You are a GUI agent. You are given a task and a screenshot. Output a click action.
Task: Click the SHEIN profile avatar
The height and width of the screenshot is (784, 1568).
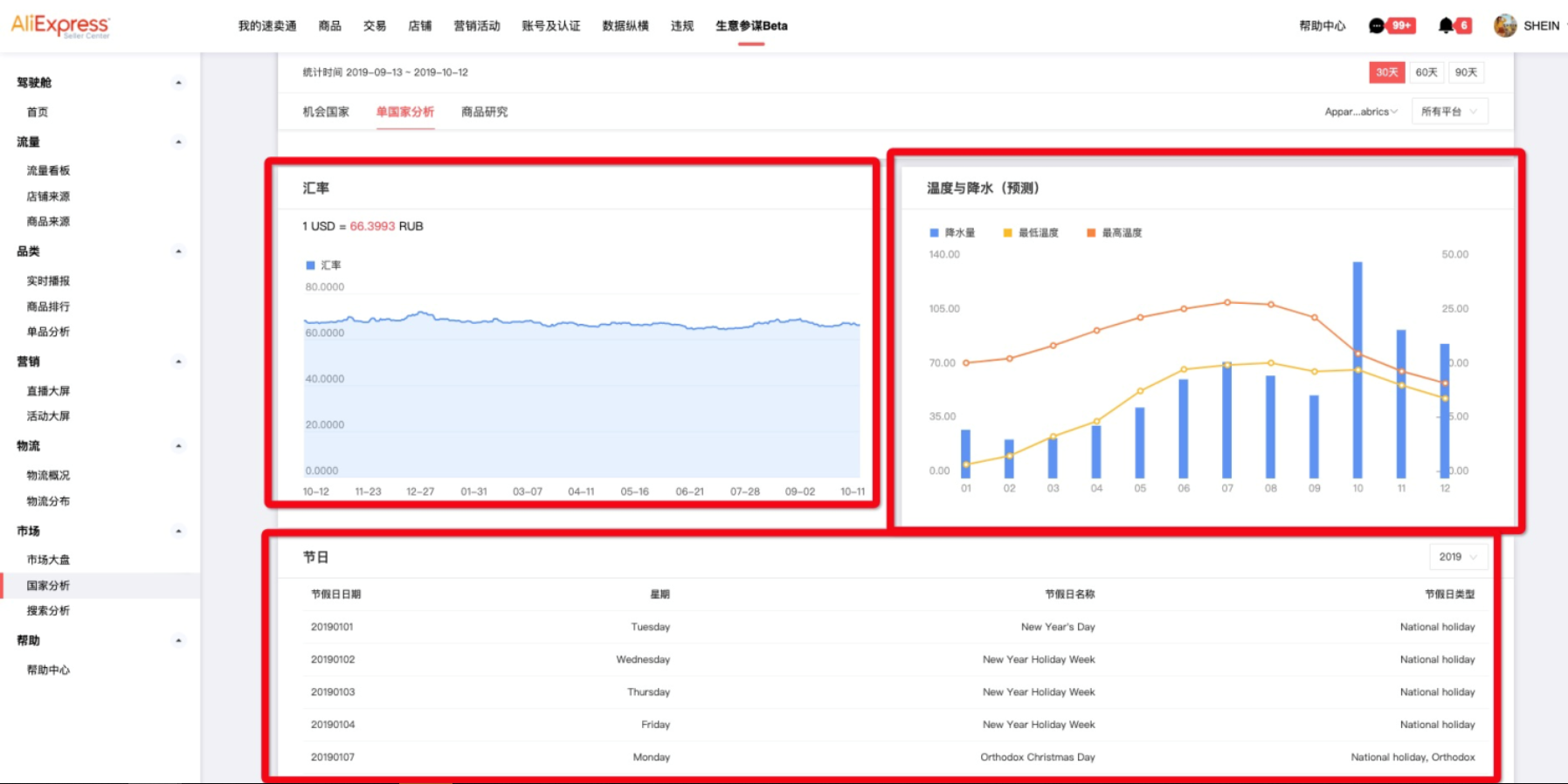[x=1505, y=26]
